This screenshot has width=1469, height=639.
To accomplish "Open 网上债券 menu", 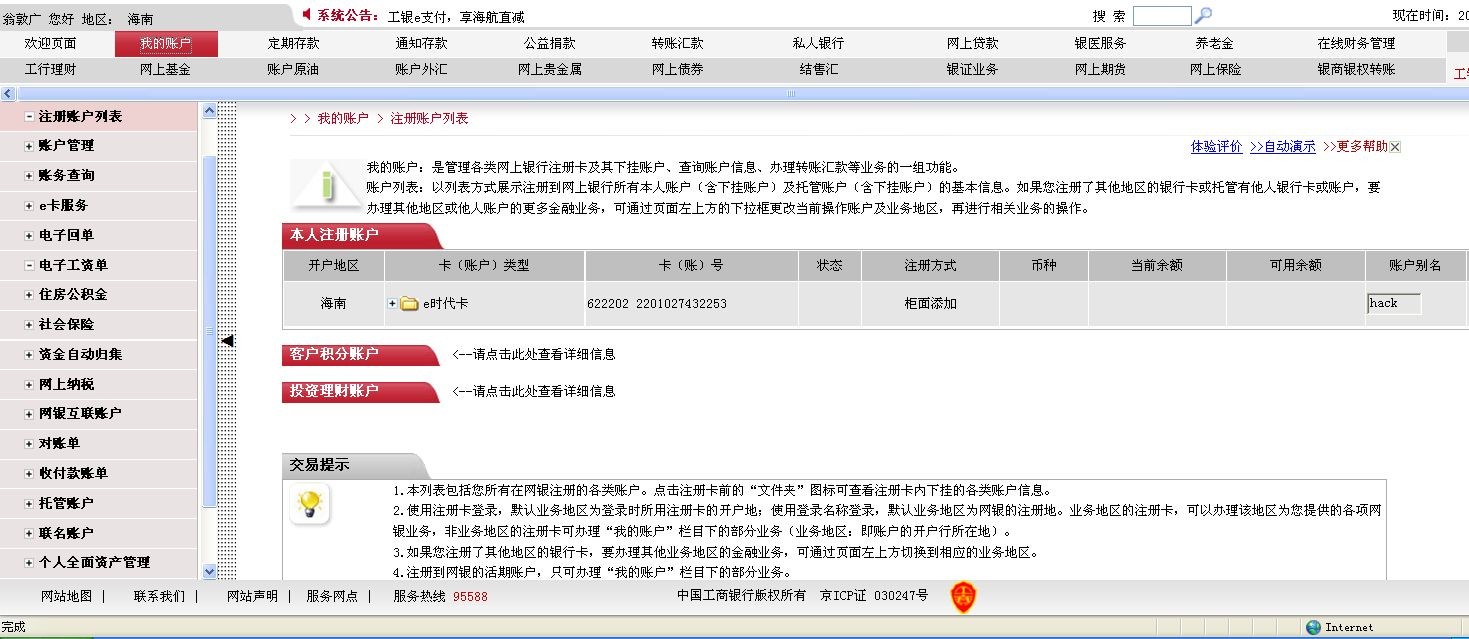I will click(x=677, y=70).
